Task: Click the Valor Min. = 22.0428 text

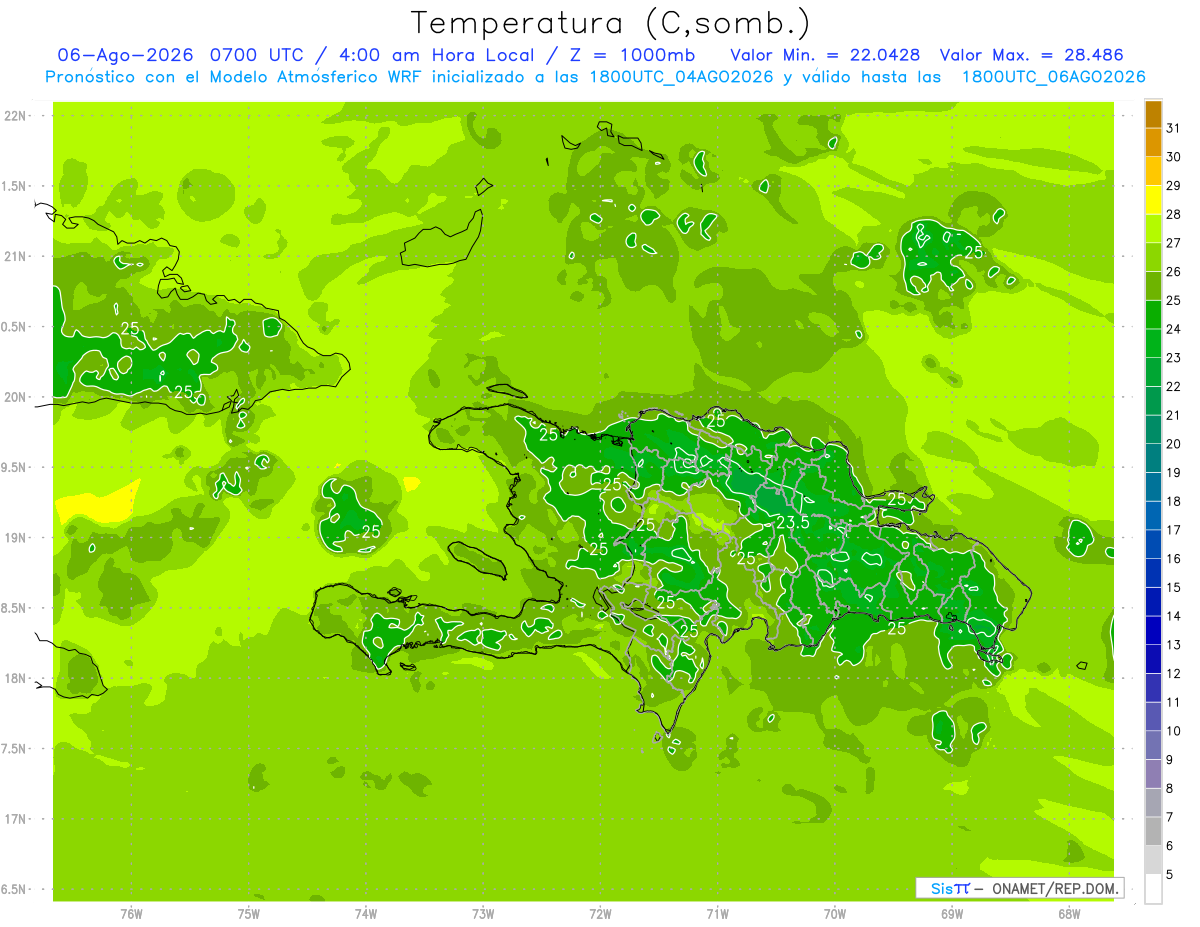Action: click(825, 55)
